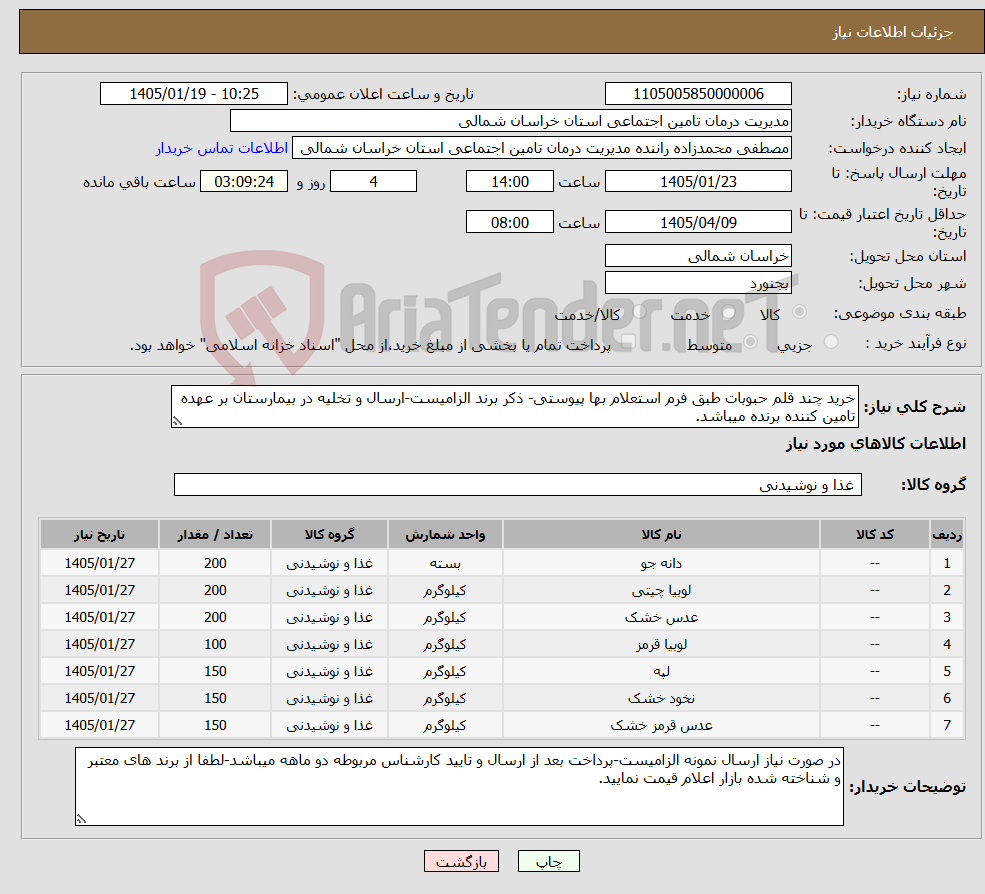
Task: Click the unit بسته in the دانه جو row
Action: click(445, 564)
